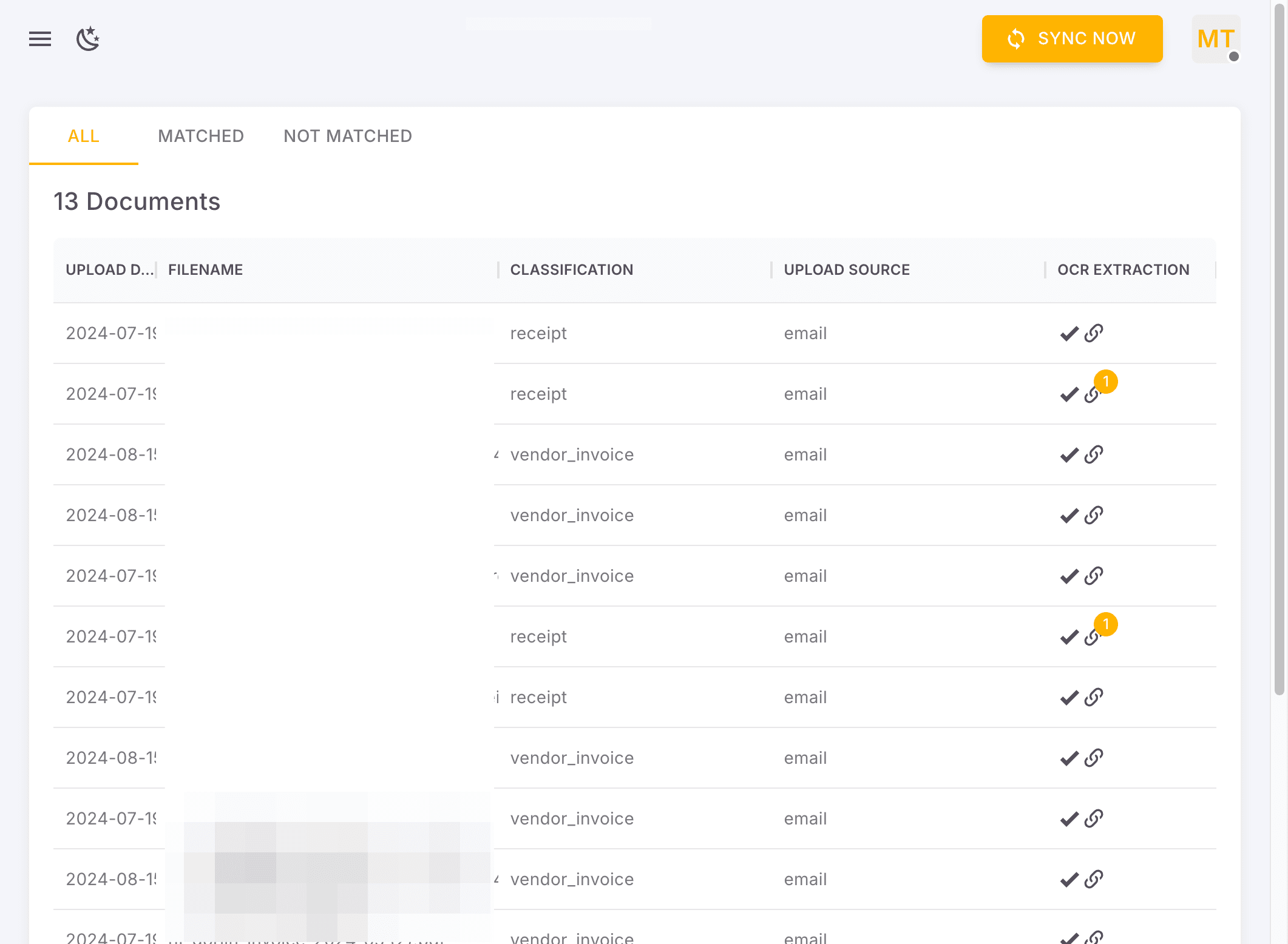Click the UPLOAD SOURCE column header
The image size is (1288, 944).
(x=846, y=269)
